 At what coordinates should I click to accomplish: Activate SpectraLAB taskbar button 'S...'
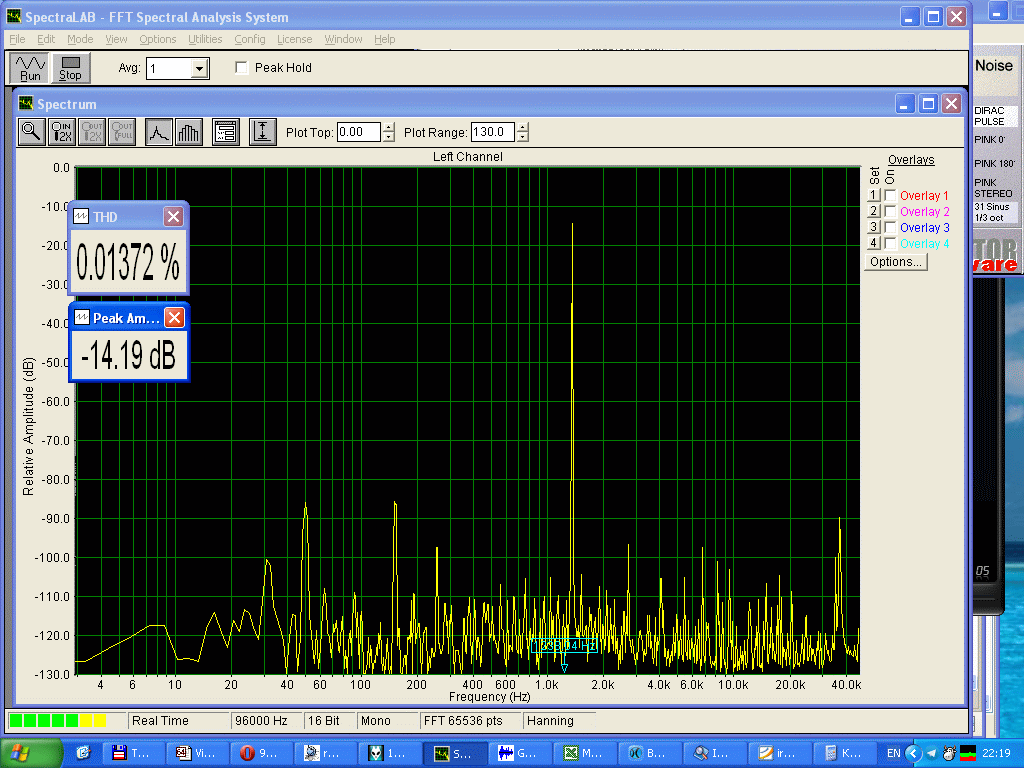coord(453,753)
